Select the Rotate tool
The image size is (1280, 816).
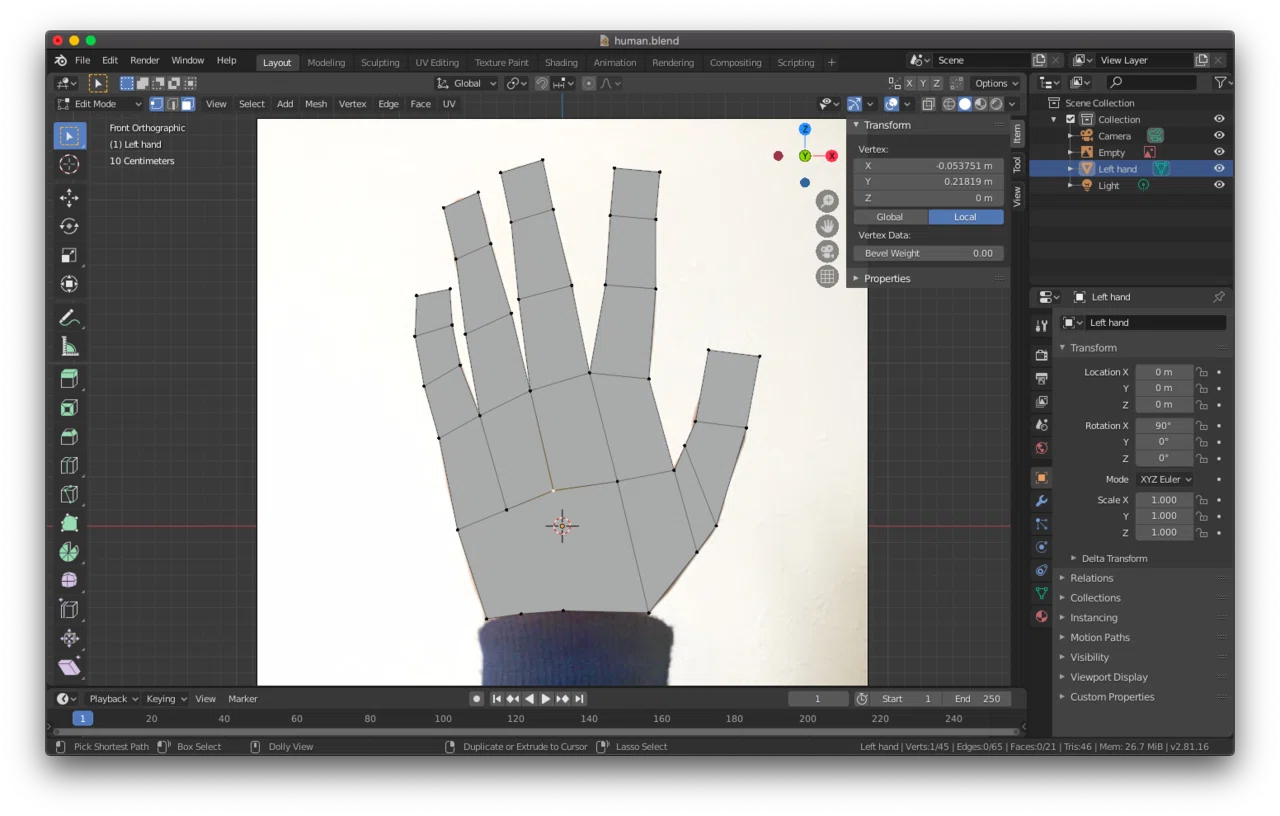69,227
